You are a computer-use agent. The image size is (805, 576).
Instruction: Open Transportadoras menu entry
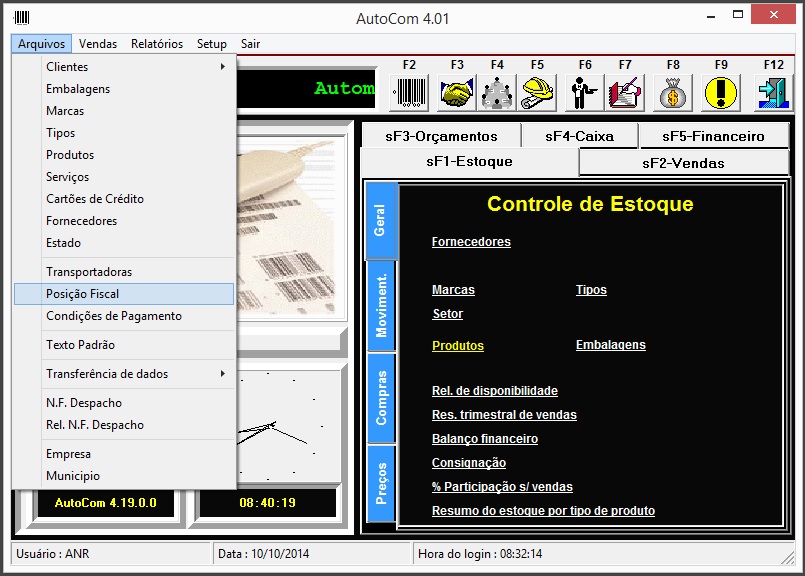coord(124,272)
